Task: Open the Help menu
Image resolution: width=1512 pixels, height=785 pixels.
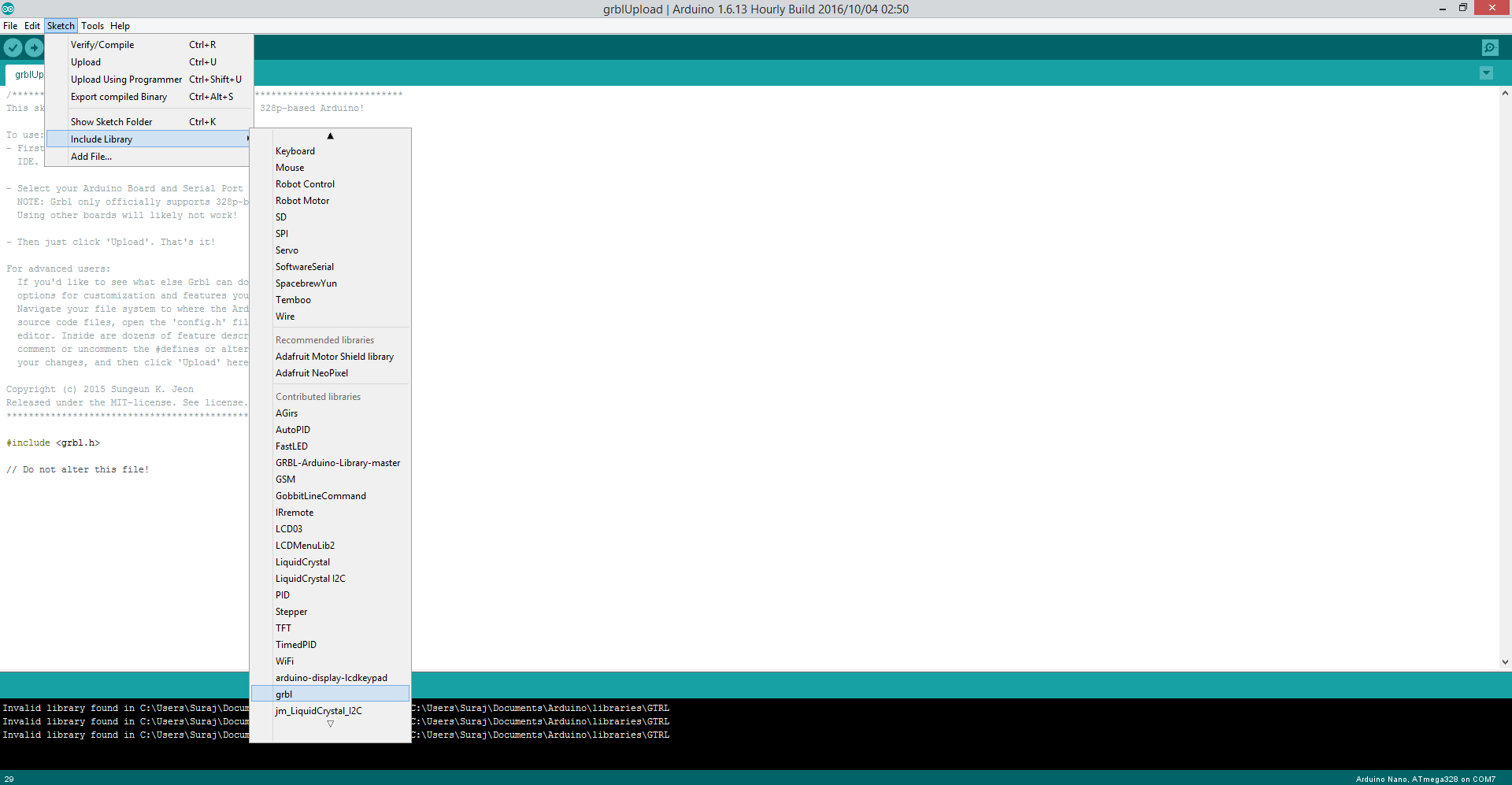Action: 120,26
